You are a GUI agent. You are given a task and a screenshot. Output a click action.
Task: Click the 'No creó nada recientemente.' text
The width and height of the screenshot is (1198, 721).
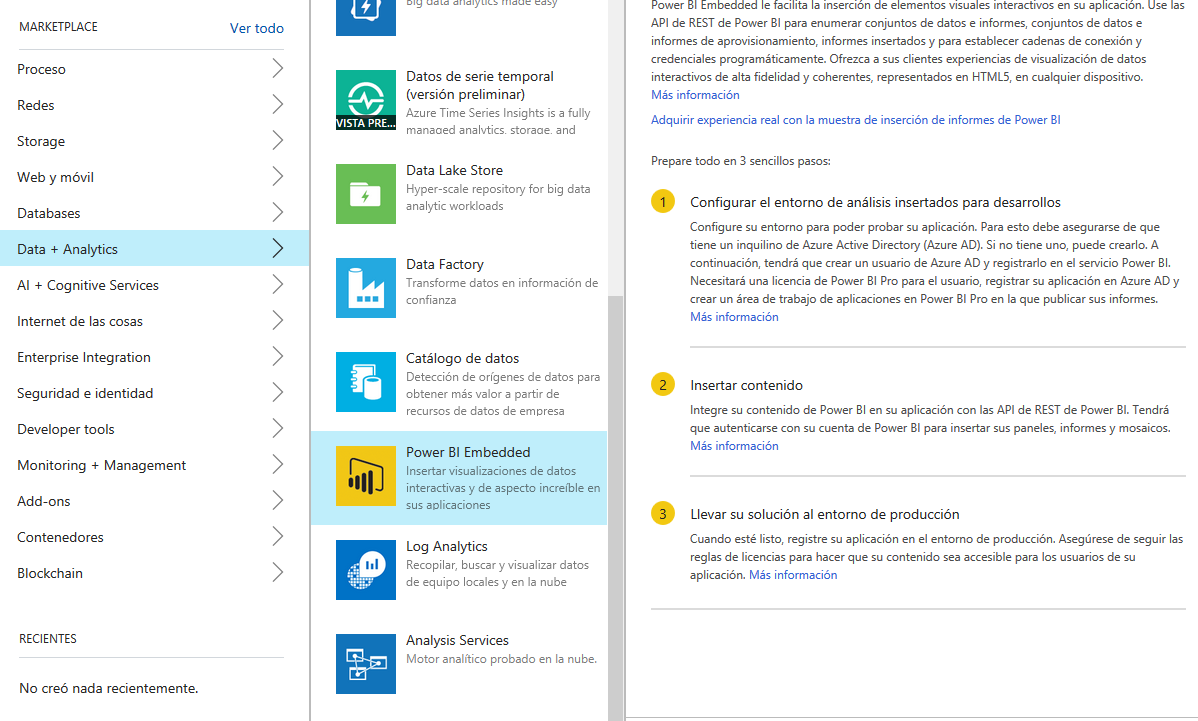108,688
